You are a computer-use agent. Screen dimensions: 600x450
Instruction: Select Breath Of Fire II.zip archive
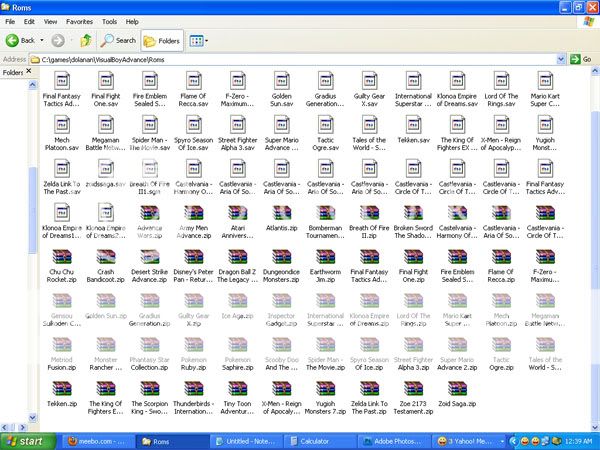(x=369, y=221)
